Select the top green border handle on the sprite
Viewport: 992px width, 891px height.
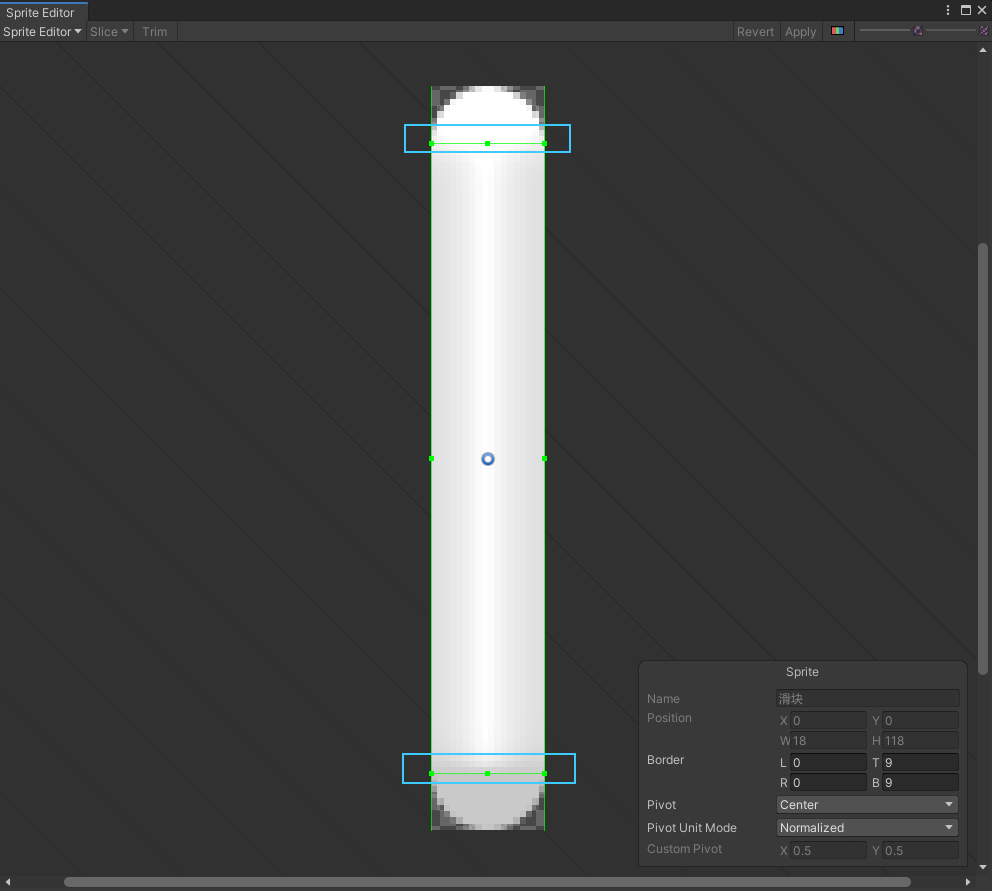click(x=487, y=143)
